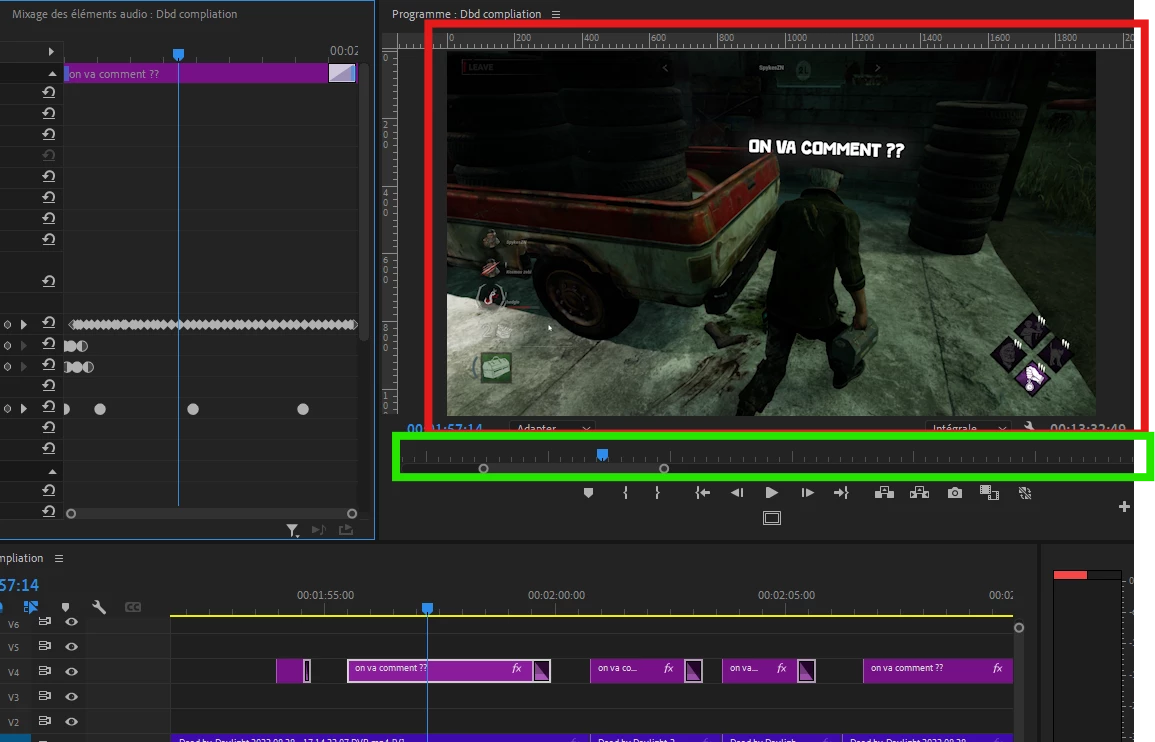The width and height of the screenshot is (1155, 742).
Task: Select last round keyframe on the round-keyframe row
Action: (303, 409)
